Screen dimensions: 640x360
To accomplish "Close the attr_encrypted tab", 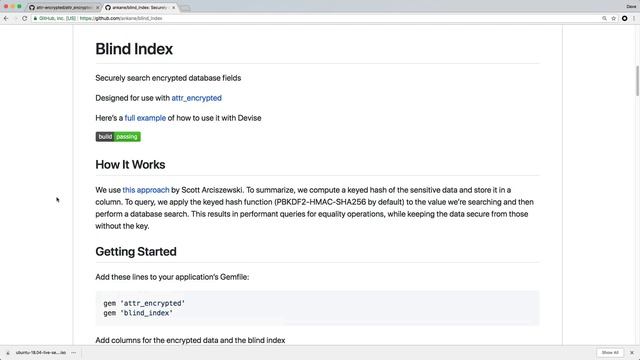I will click(x=97, y=8).
